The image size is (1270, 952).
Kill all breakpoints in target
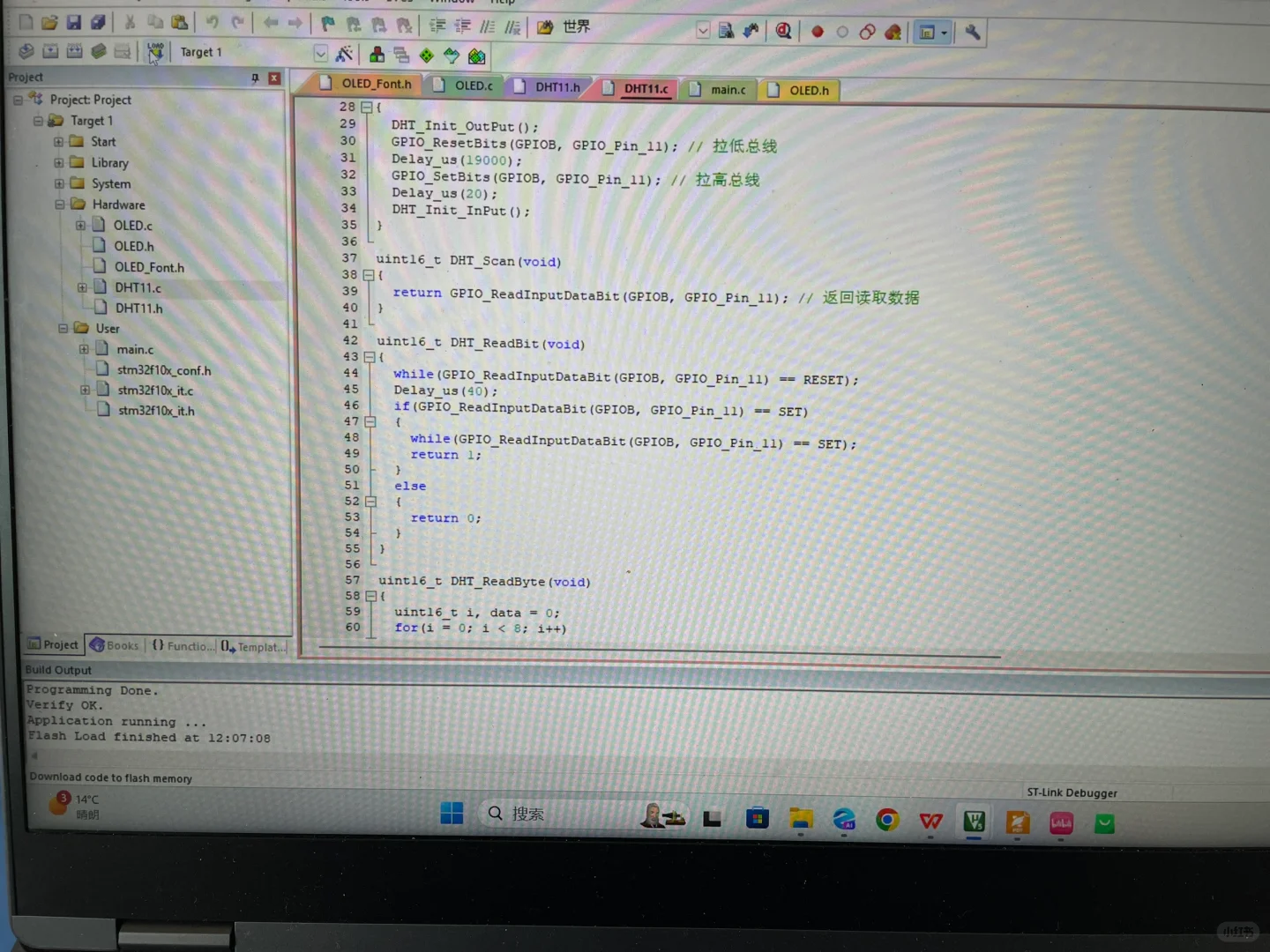893,33
